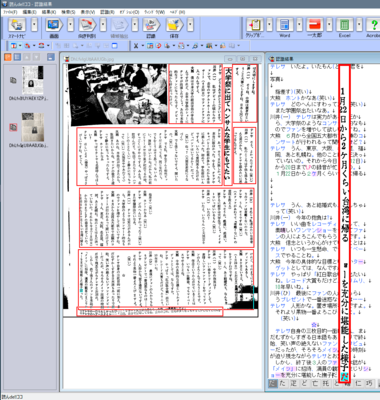This screenshot has height=400, width=380.
Task: Select the second brownish page thumbnail
Action: pyautogui.click(x=33, y=127)
